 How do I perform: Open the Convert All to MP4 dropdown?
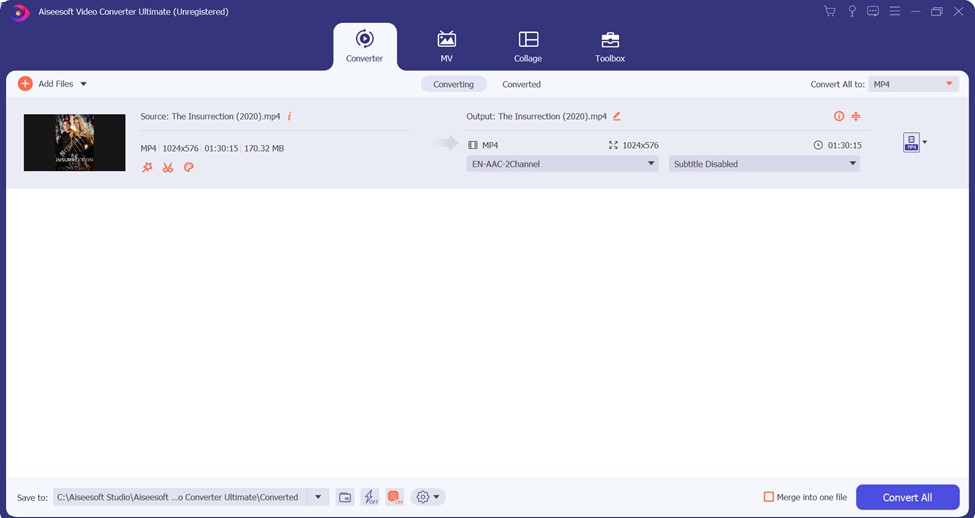(913, 84)
